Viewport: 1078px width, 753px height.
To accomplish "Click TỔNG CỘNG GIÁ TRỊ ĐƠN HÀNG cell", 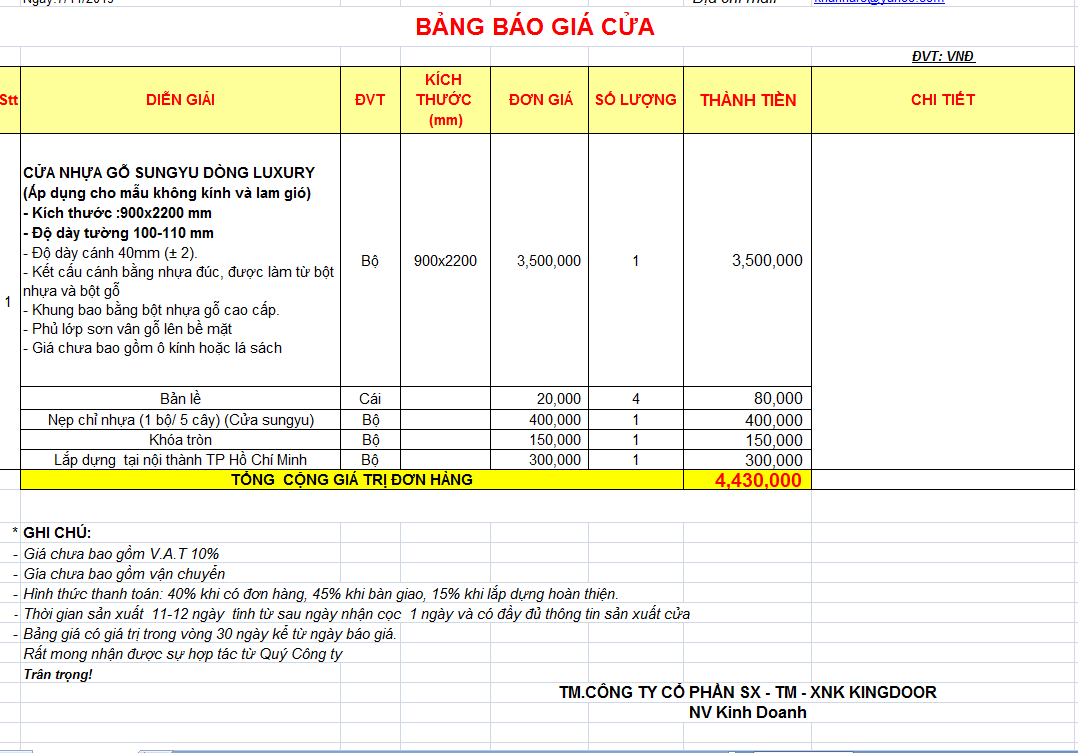I will tap(352, 479).
